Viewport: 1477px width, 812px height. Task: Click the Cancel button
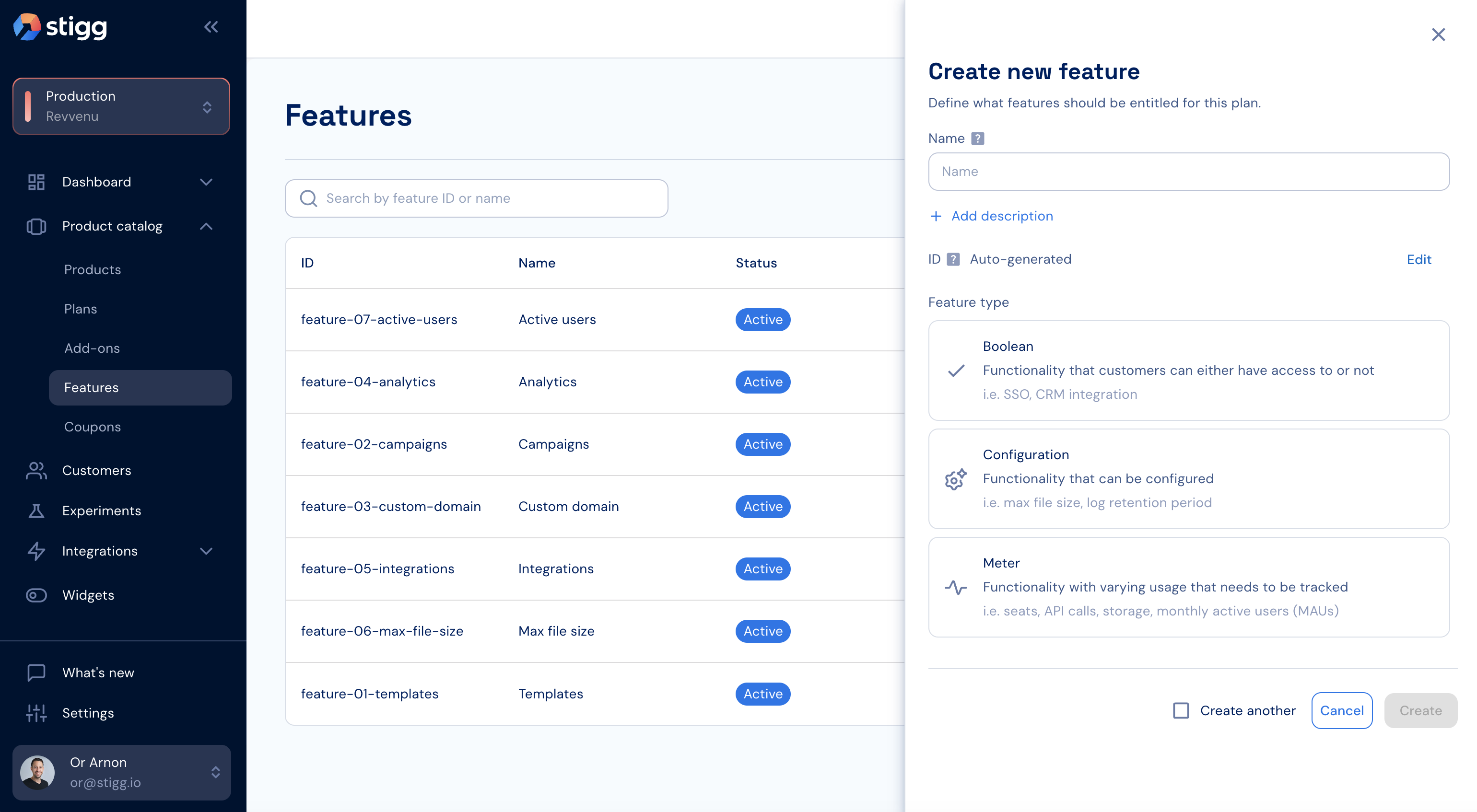coord(1342,710)
